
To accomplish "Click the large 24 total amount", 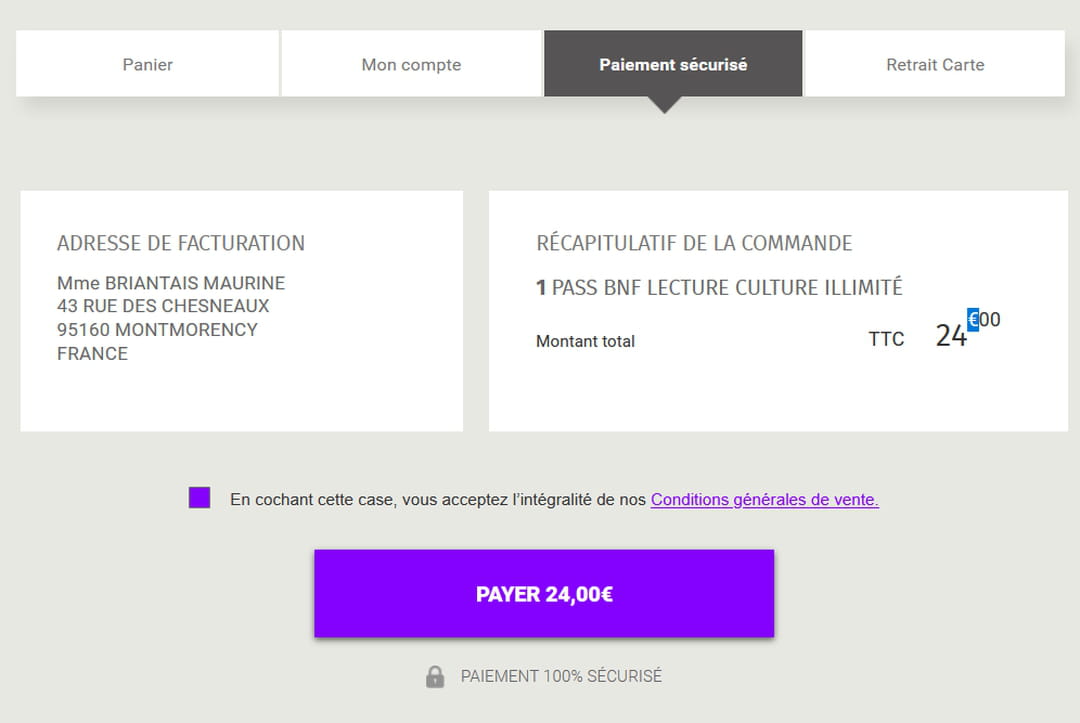I will pos(951,336).
